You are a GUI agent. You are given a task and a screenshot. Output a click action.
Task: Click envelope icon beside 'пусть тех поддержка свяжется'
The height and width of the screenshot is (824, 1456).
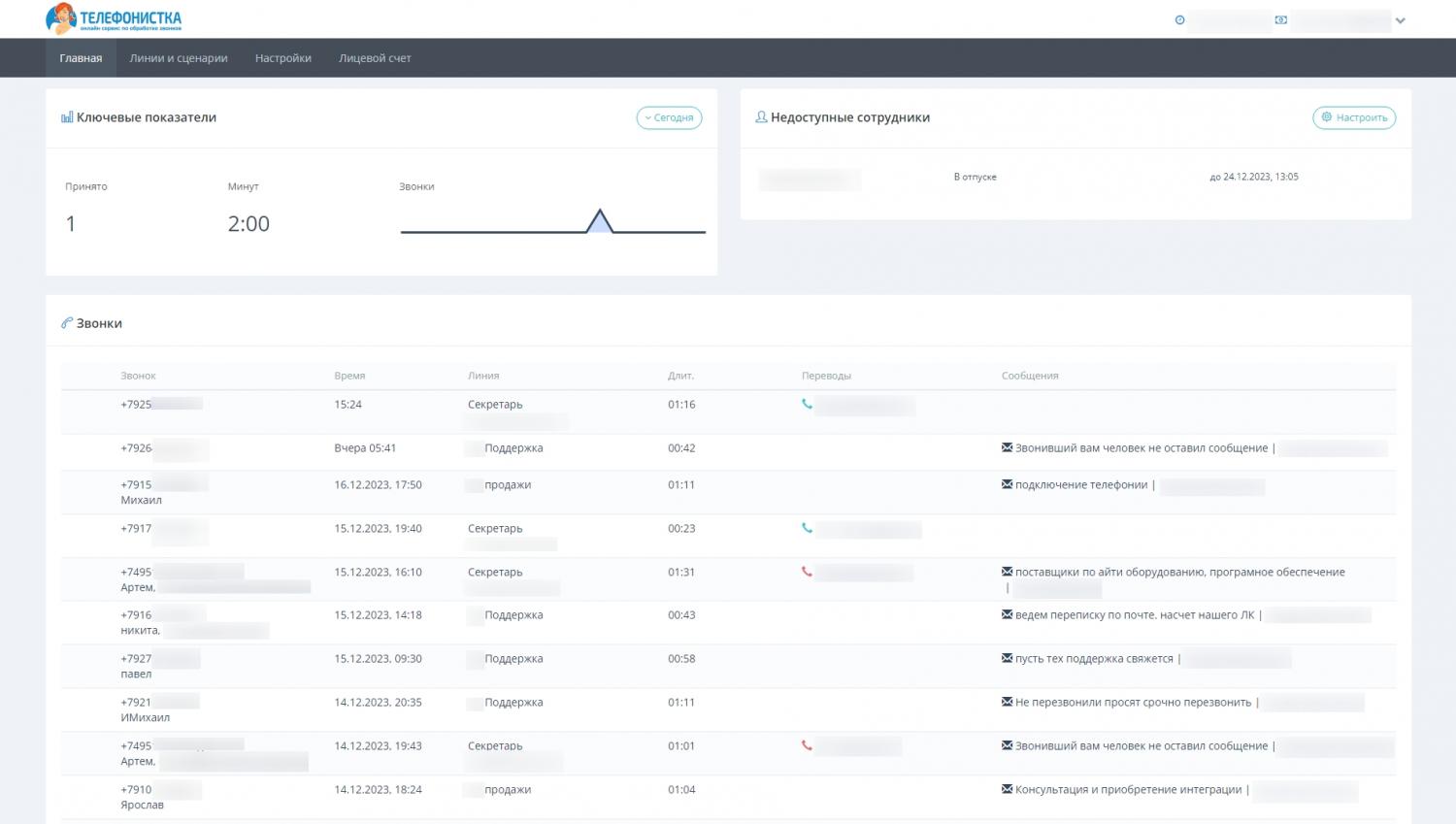coord(1007,658)
